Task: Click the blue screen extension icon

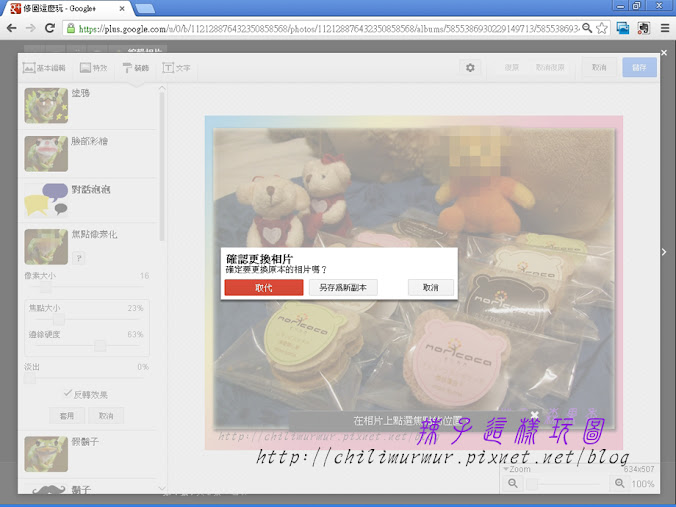Action: (623, 28)
